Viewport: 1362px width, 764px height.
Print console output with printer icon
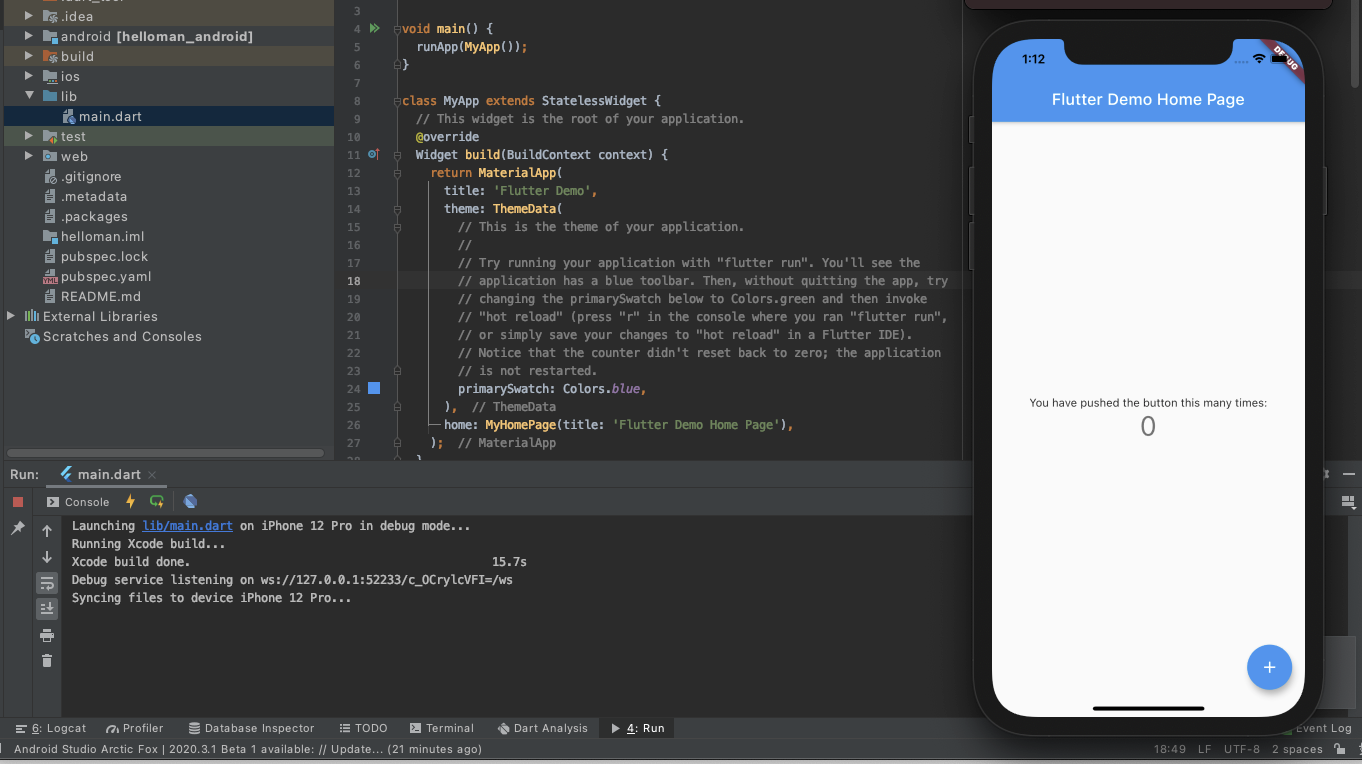pos(47,635)
